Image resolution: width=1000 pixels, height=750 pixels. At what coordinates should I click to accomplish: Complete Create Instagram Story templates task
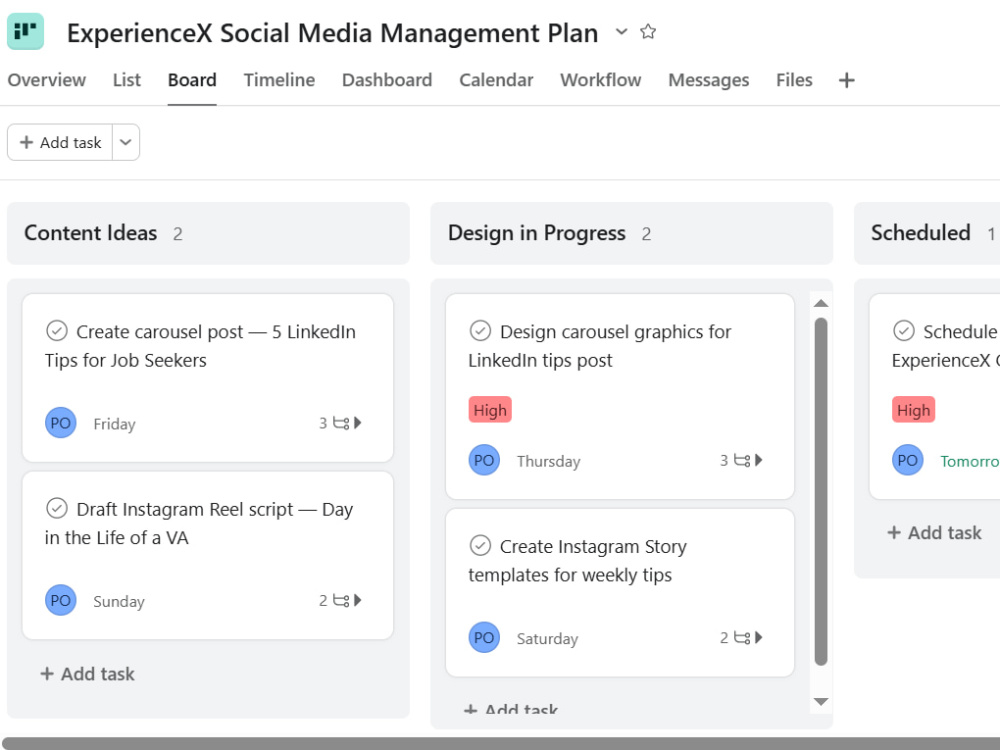pos(480,545)
